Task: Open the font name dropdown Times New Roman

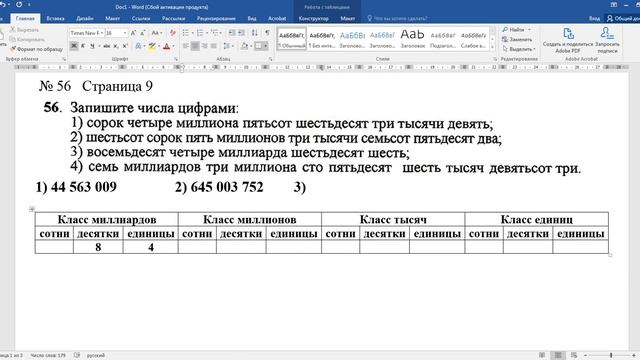Action: pyautogui.click(x=102, y=33)
